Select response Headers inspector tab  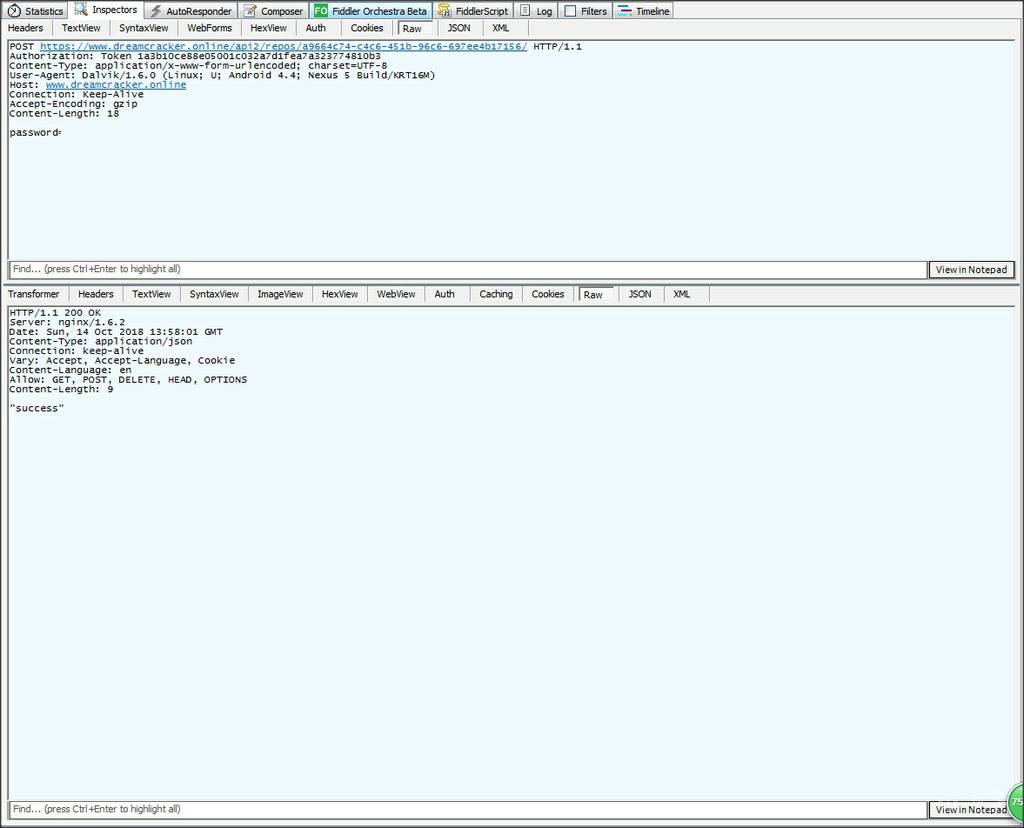coord(95,294)
